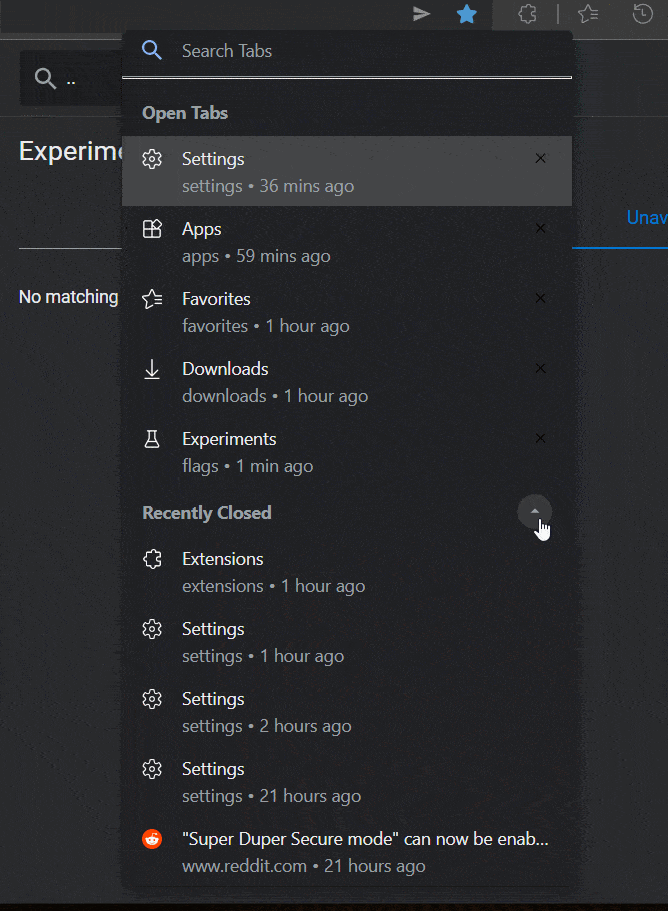Open the History clock toolbar icon
Image resolution: width=668 pixels, height=911 pixels.
(642, 14)
